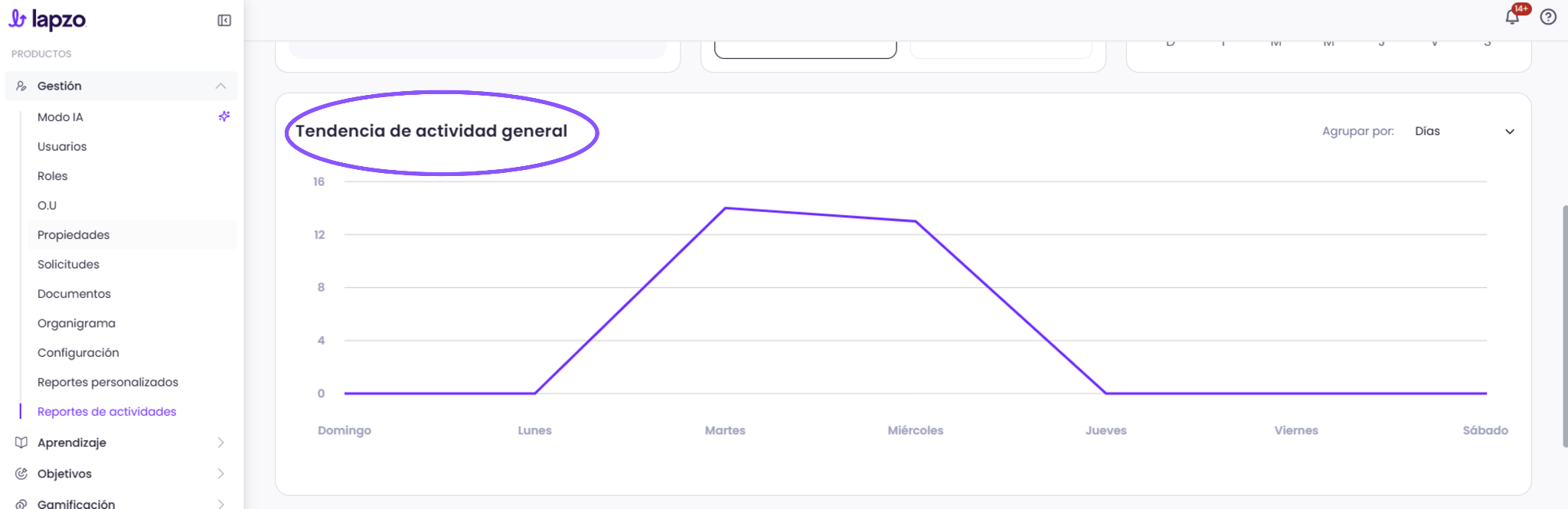Collapse sidebar using the panel toggle icon
The image size is (1568, 509).
(224, 21)
